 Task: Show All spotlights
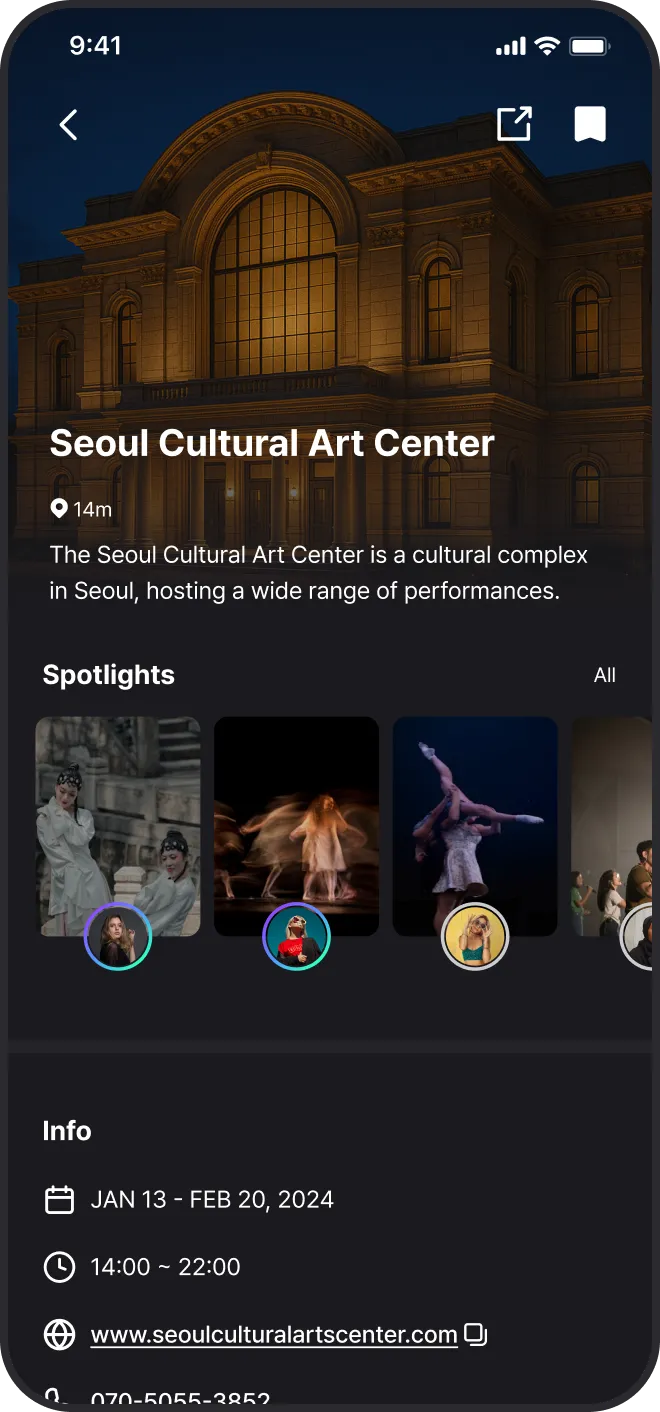pyautogui.click(x=604, y=675)
